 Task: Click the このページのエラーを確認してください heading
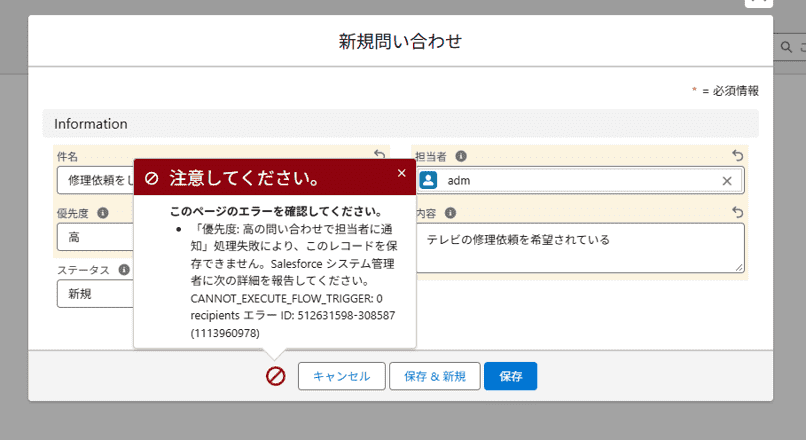(277, 211)
